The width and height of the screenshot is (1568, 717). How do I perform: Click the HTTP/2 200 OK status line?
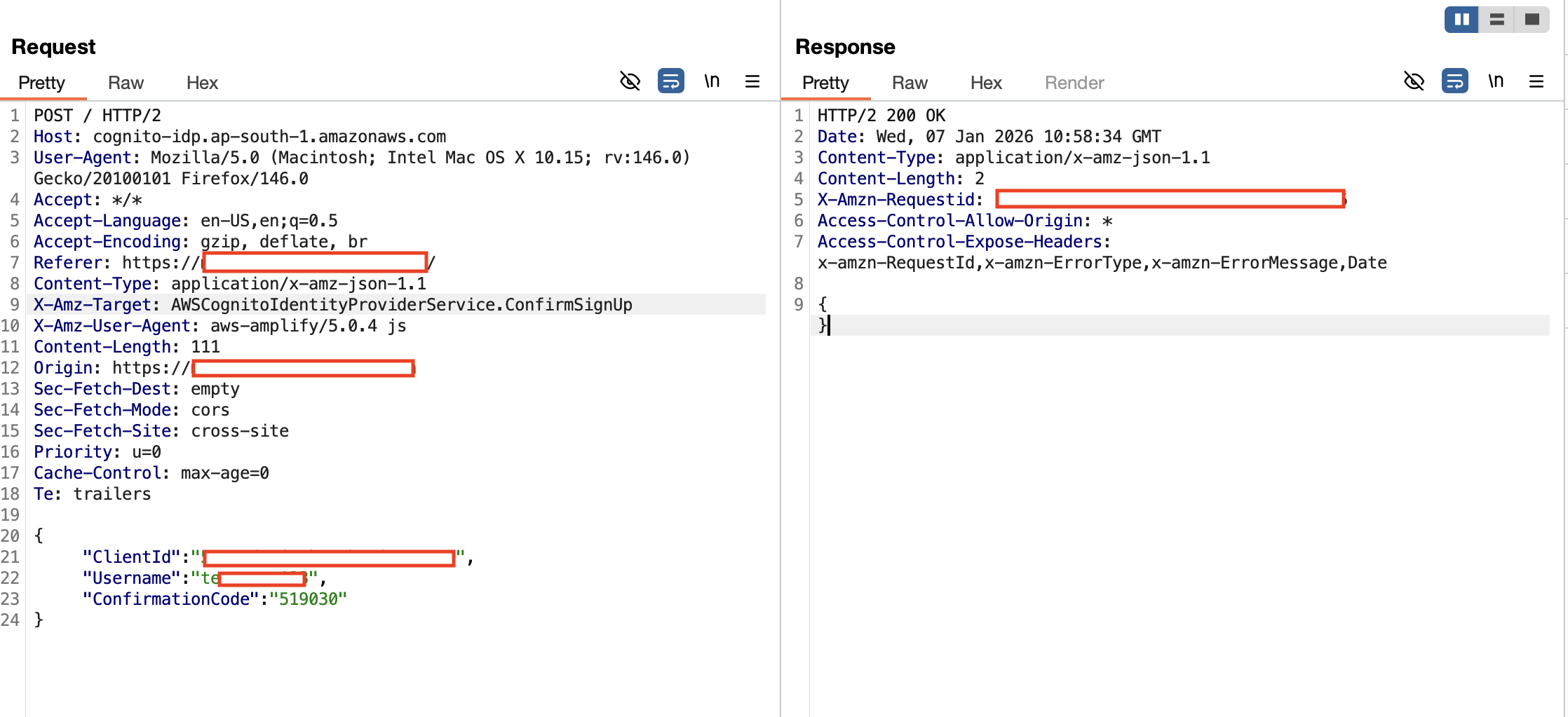(881, 116)
